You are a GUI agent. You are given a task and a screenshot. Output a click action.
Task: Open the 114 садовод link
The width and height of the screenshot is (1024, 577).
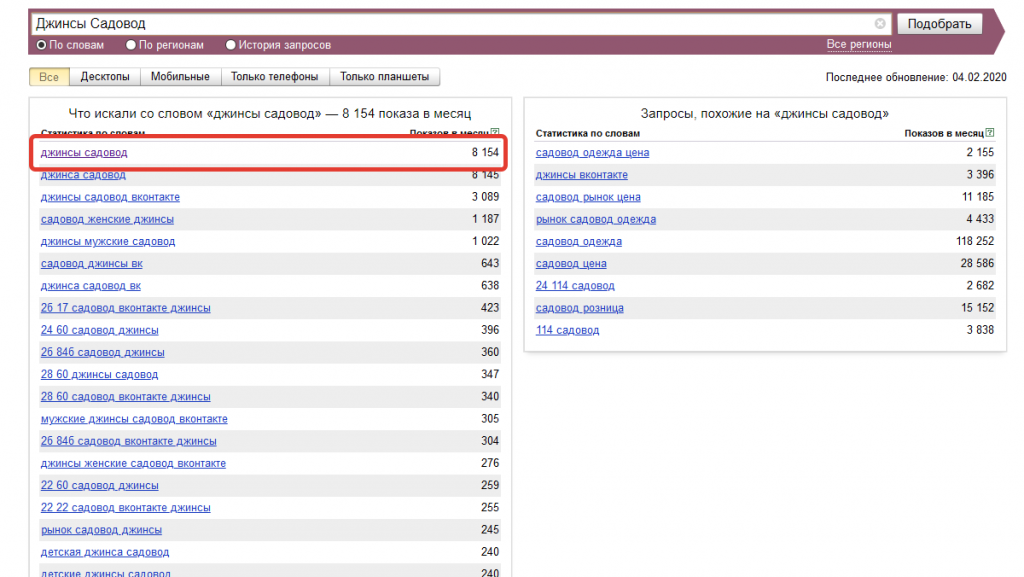567,330
